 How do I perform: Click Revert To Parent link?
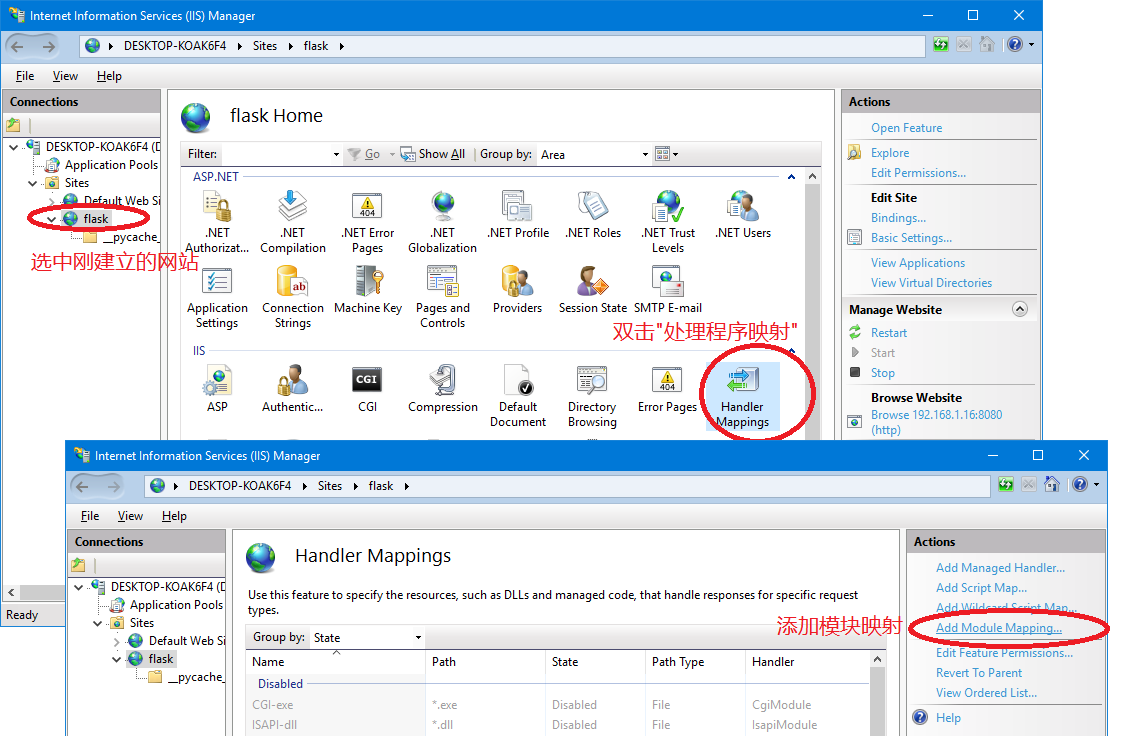tap(978, 673)
